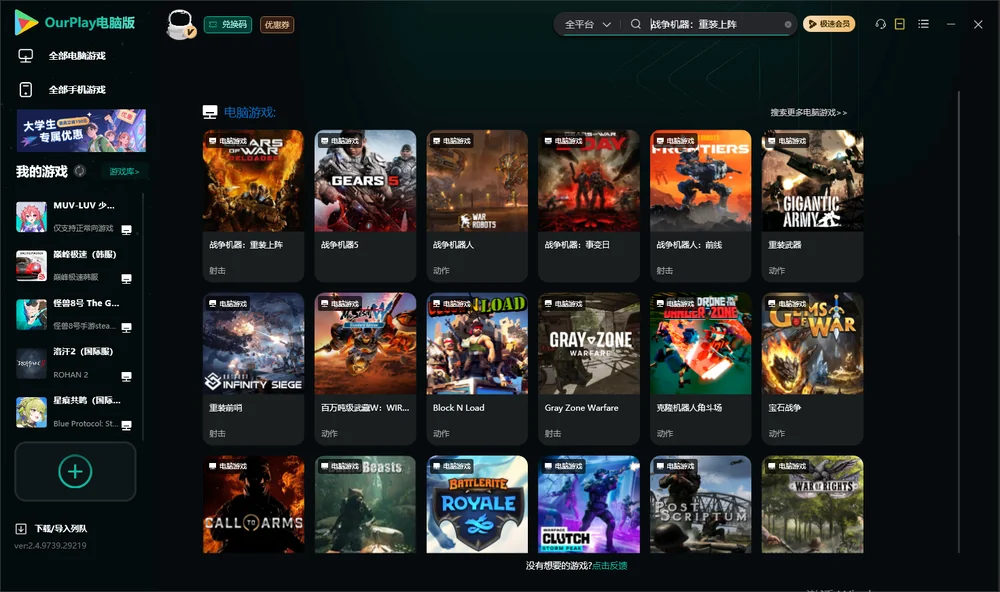This screenshot has width=1000, height=592.
Task: Click the yellow mini-window mode icon
Action: point(900,24)
